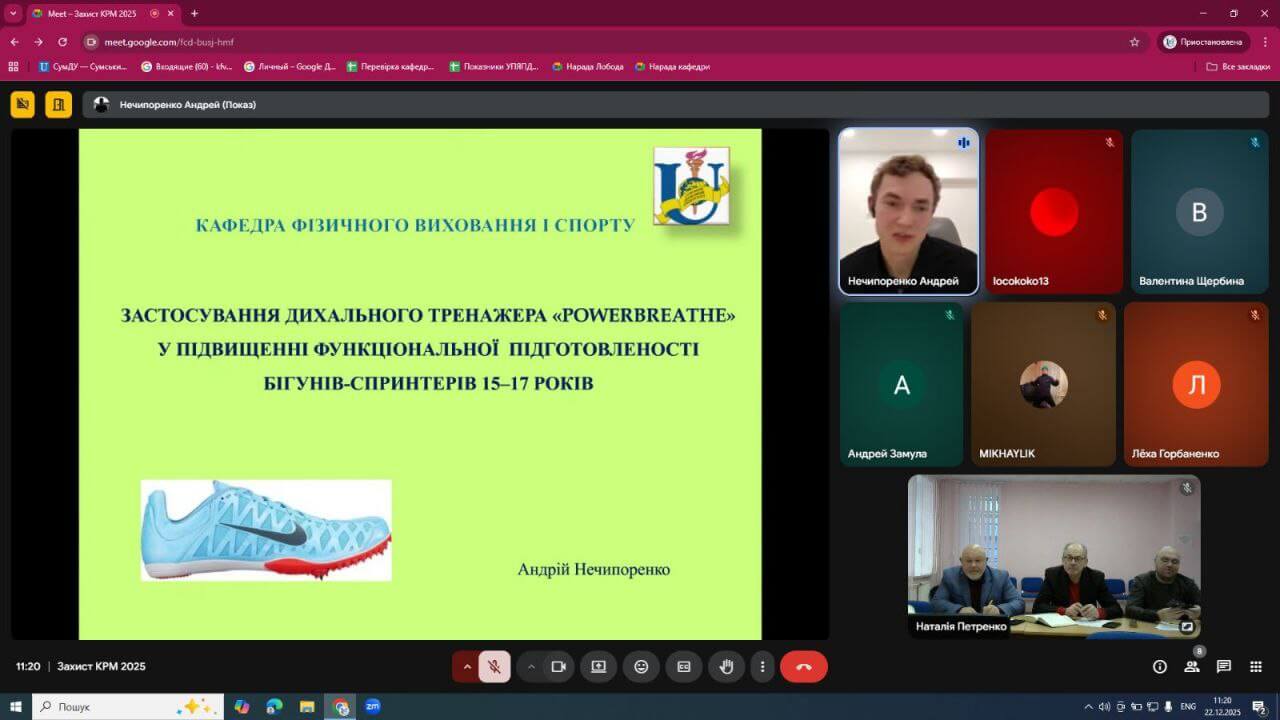Screen dimensions: 1280x720
Task: Click the Наталія Петренко video tile
Action: [1053, 556]
